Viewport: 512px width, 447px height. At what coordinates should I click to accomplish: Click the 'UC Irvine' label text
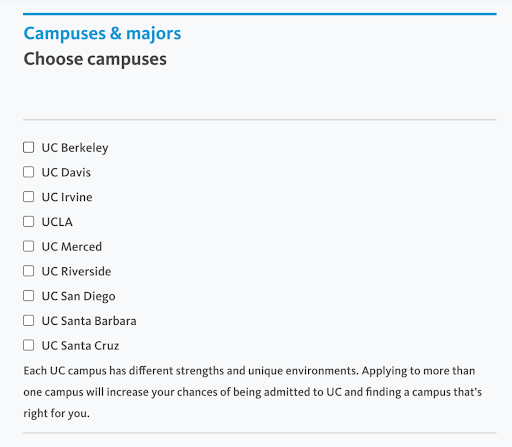(67, 197)
